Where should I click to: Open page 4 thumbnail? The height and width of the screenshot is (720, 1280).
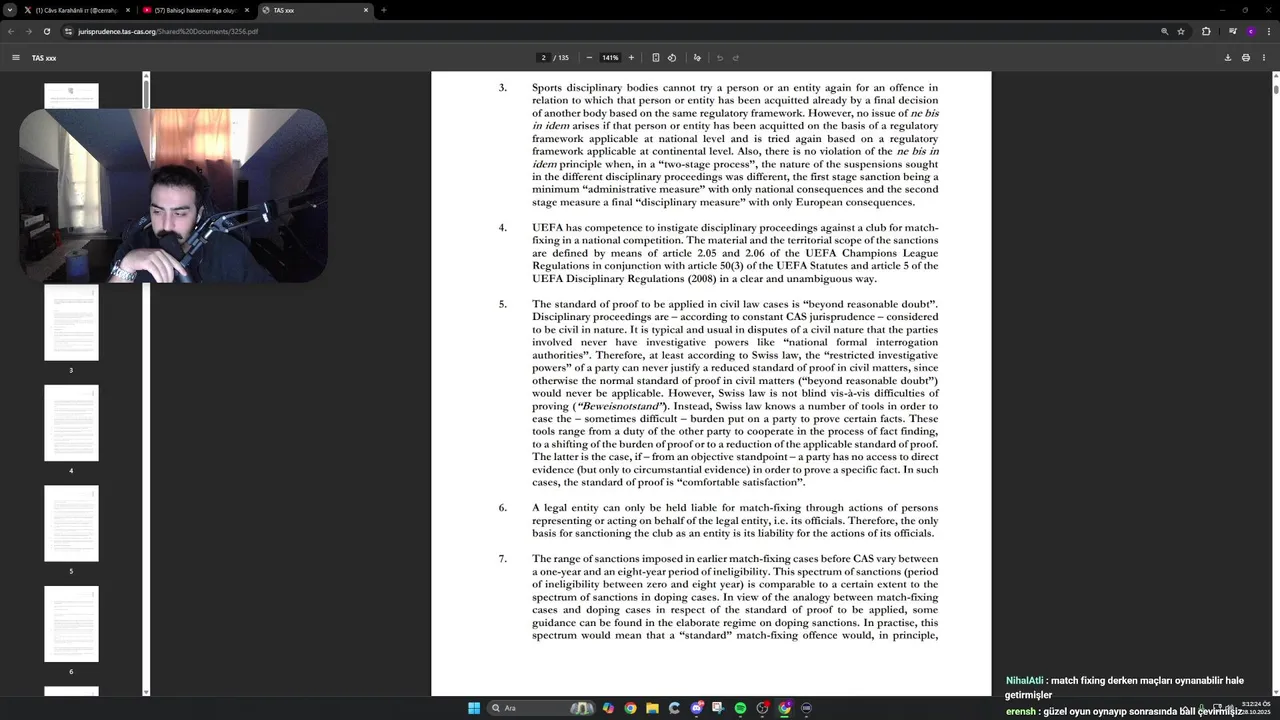click(x=71, y=423)
